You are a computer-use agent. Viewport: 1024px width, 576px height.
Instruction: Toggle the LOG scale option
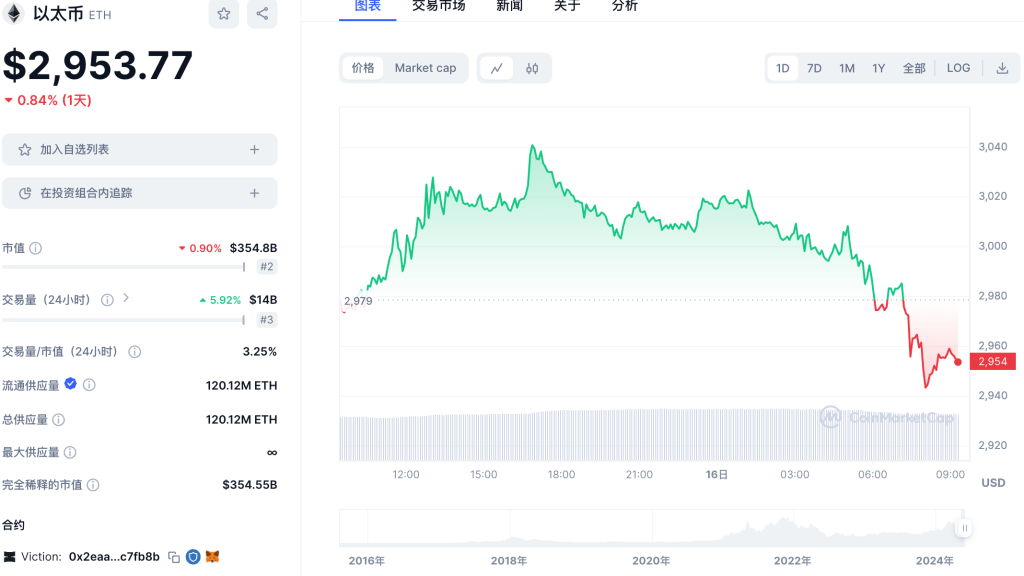[x=958, y=68]
